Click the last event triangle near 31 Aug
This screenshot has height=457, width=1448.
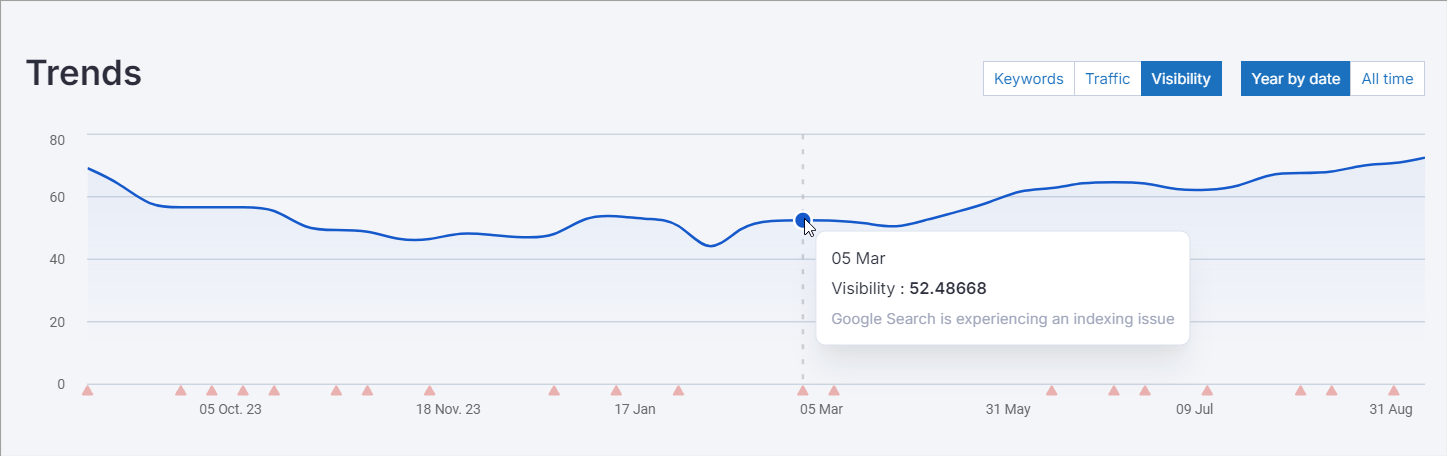pyautogui.click(x=1393, y=390)
